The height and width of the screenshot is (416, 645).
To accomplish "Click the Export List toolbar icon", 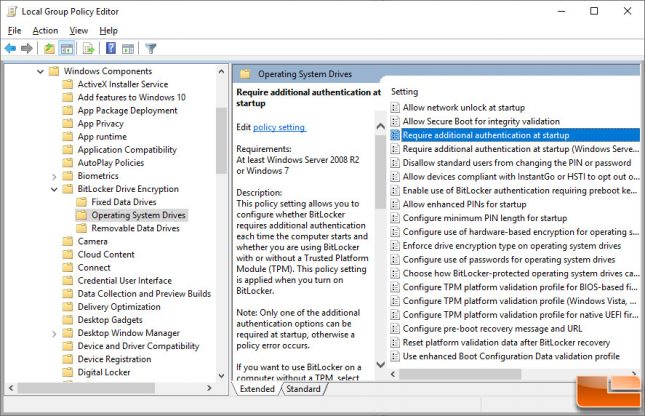I will click(88, 49).
